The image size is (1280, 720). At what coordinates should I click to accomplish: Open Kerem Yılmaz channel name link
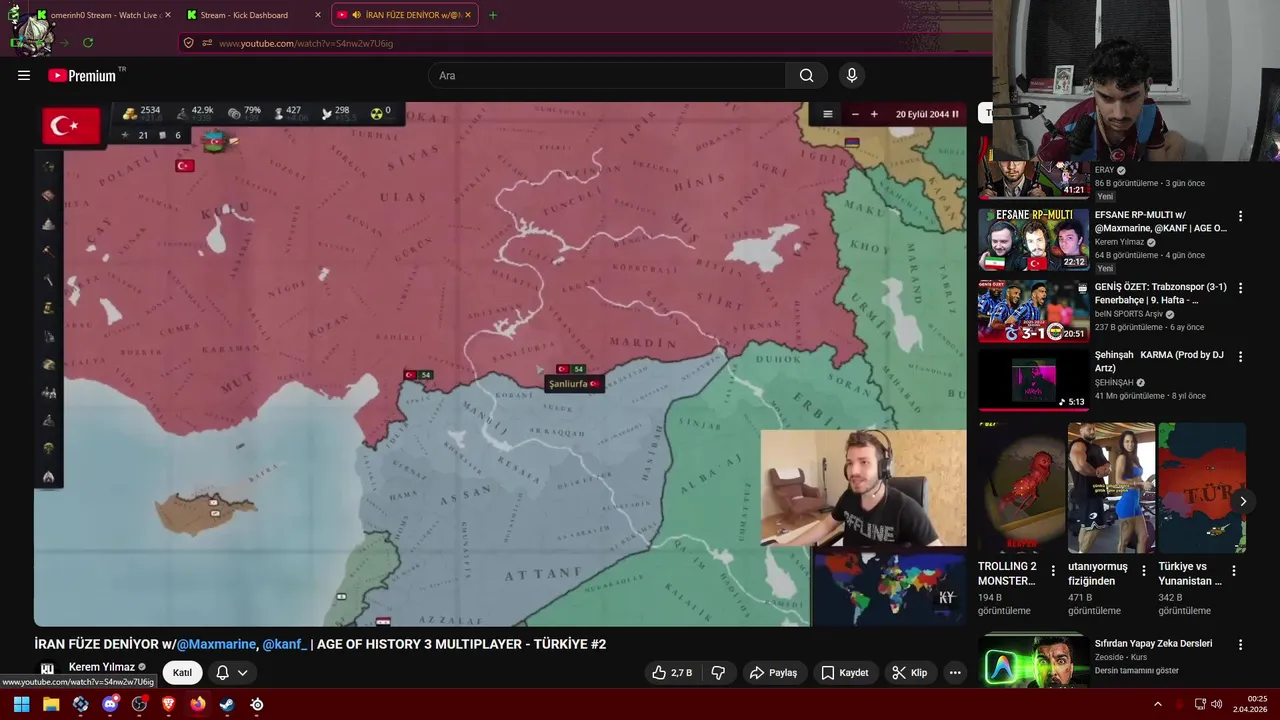tap(101, 667)
